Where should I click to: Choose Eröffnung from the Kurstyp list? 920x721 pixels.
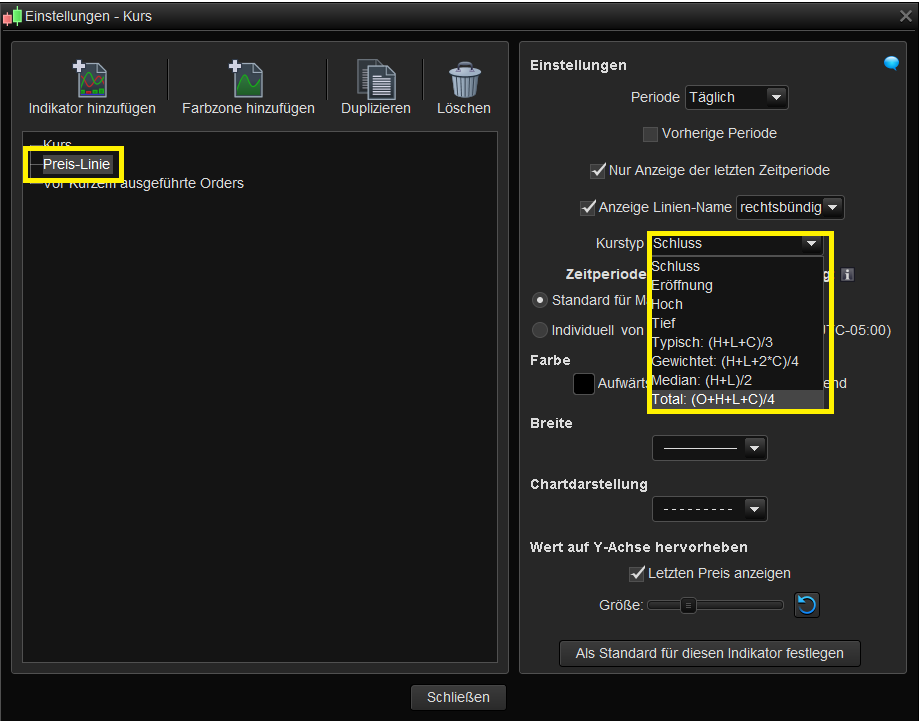737,286
